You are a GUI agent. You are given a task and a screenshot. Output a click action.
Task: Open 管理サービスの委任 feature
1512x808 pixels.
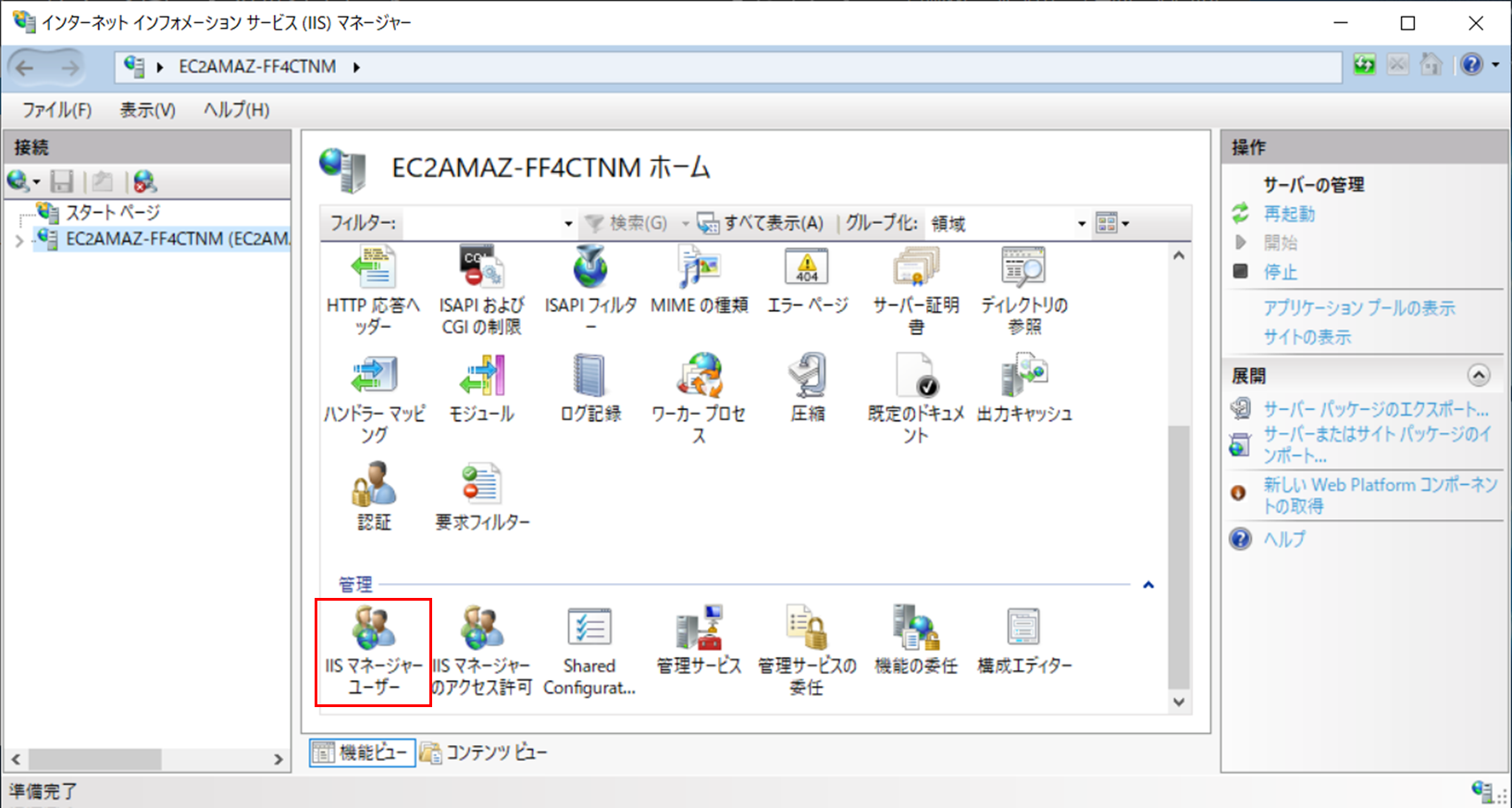tap(807, 652)
